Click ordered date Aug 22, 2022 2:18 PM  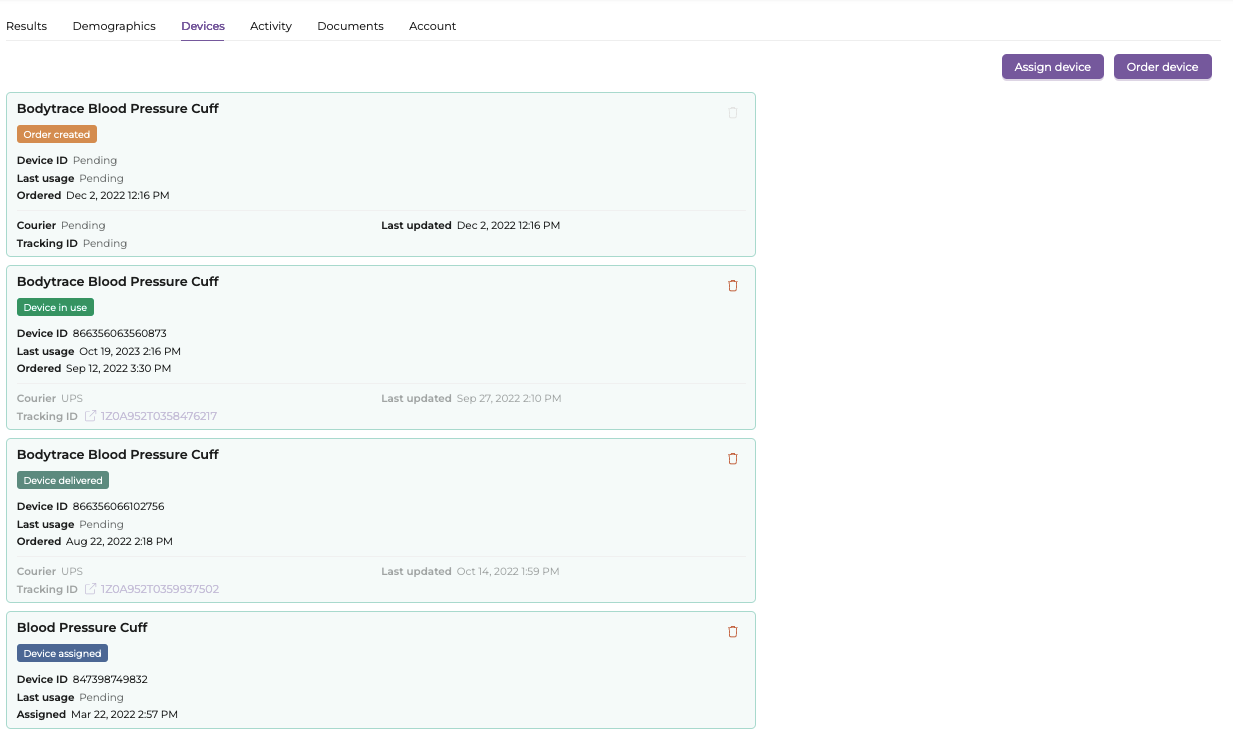(x=119, y=541)
